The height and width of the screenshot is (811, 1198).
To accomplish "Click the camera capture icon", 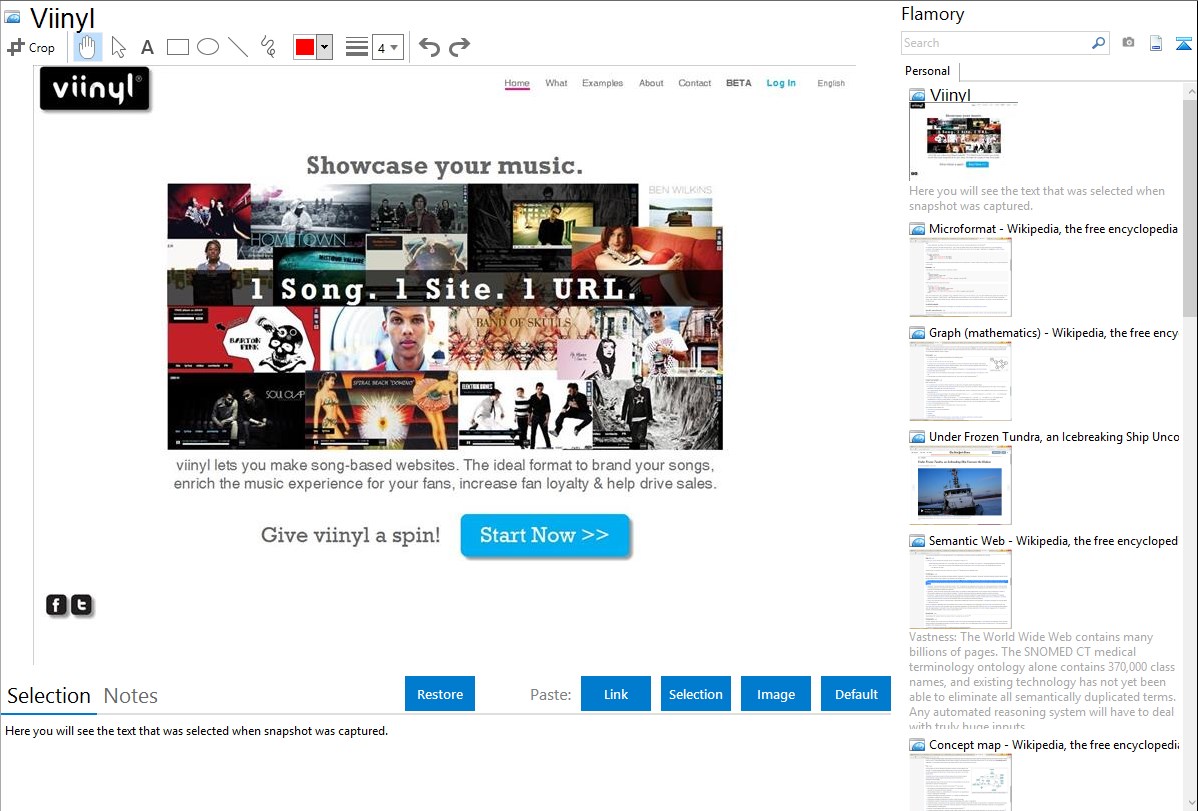I will [1128, 43].
